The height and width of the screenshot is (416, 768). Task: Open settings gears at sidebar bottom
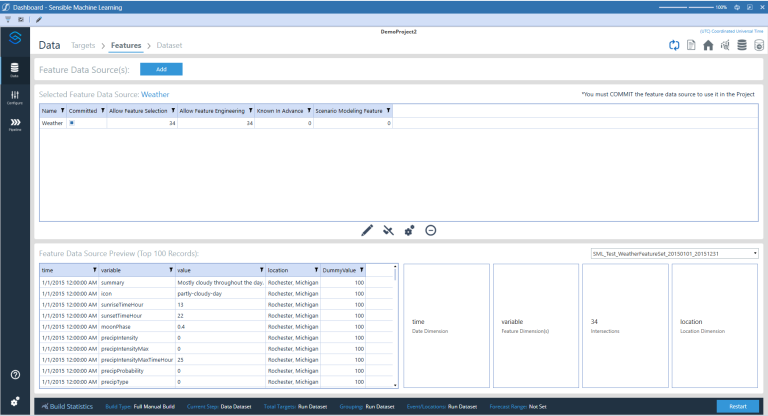(x=15, y=401)
